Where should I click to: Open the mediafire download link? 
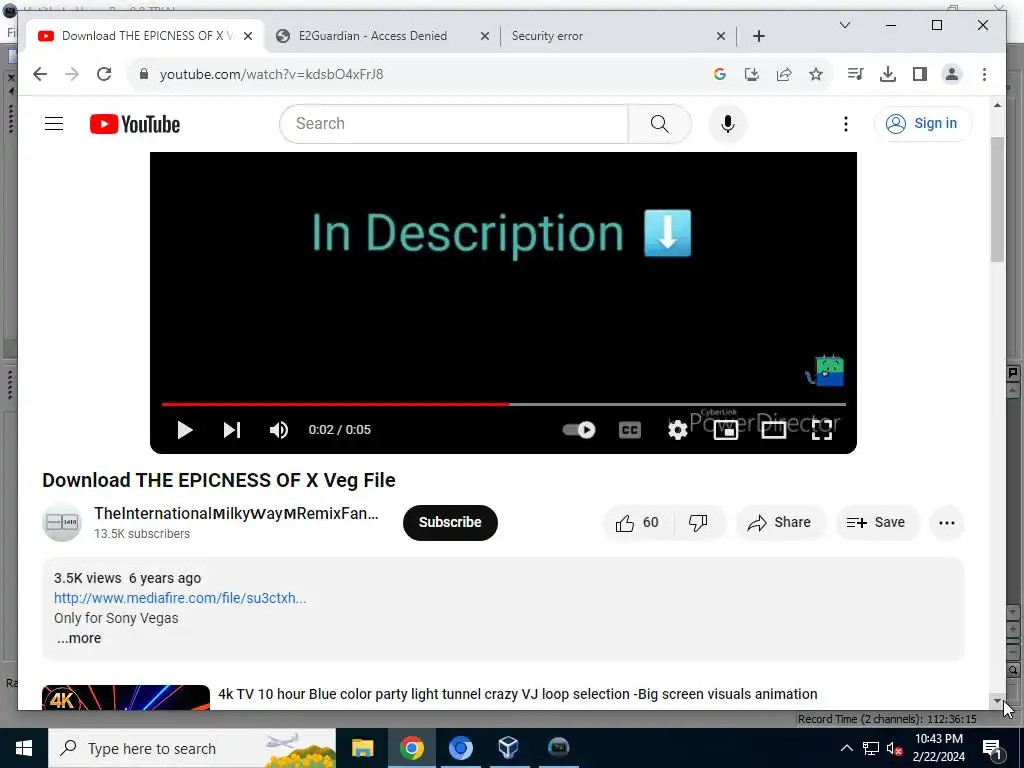coord(180,598)
